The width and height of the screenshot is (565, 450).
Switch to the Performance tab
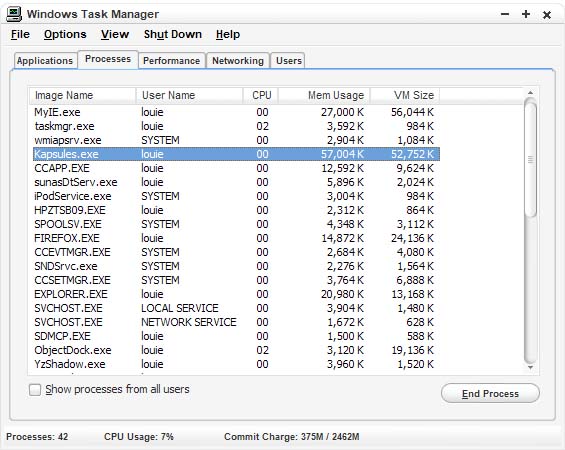tap(172, 61)
